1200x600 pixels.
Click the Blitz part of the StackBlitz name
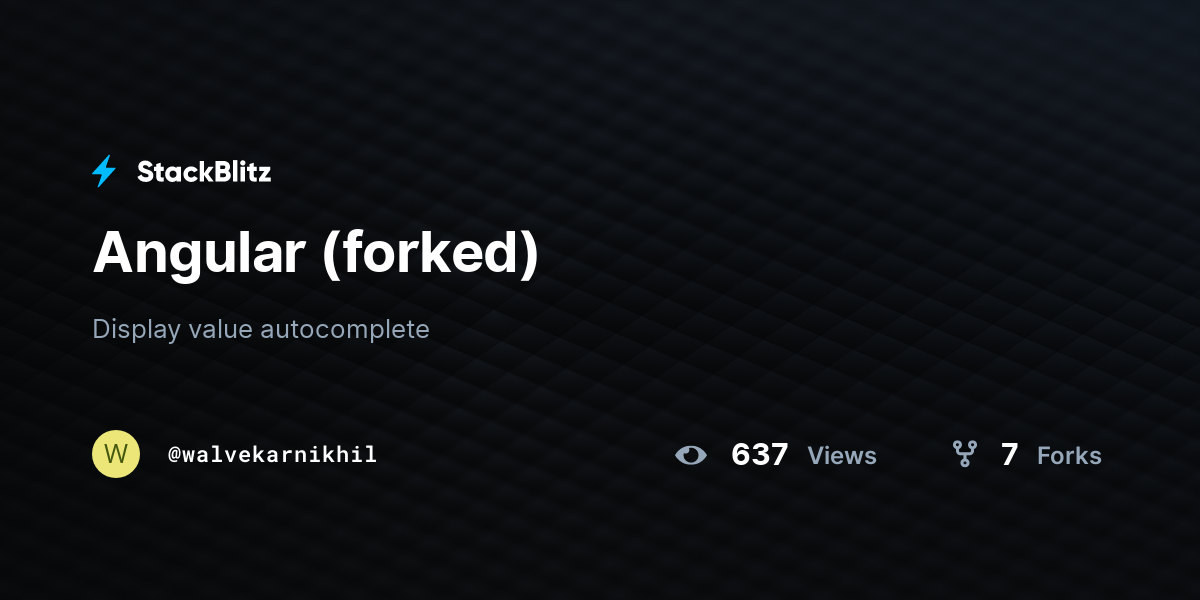(x=238, y=172)
